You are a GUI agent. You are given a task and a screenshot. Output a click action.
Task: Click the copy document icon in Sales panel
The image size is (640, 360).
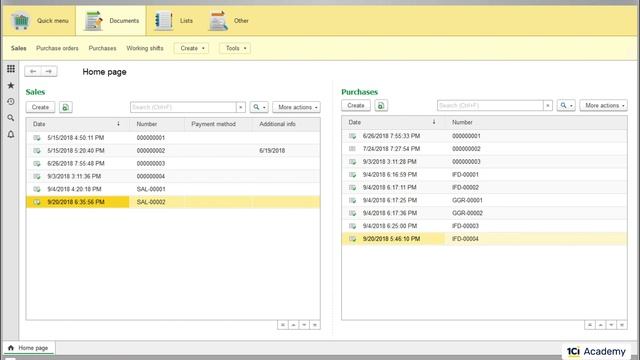point(66,107)
